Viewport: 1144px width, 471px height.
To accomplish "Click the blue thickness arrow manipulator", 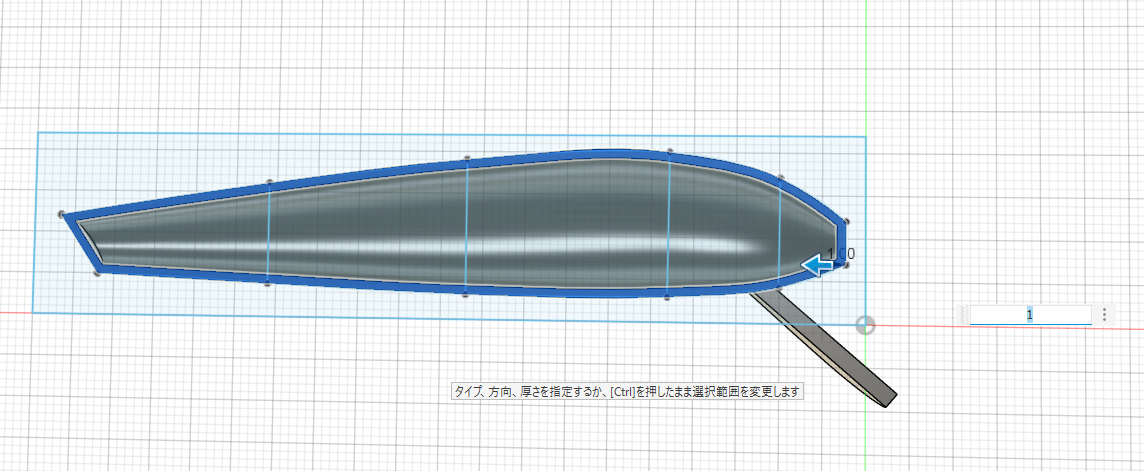I will (x=818, y=265).
